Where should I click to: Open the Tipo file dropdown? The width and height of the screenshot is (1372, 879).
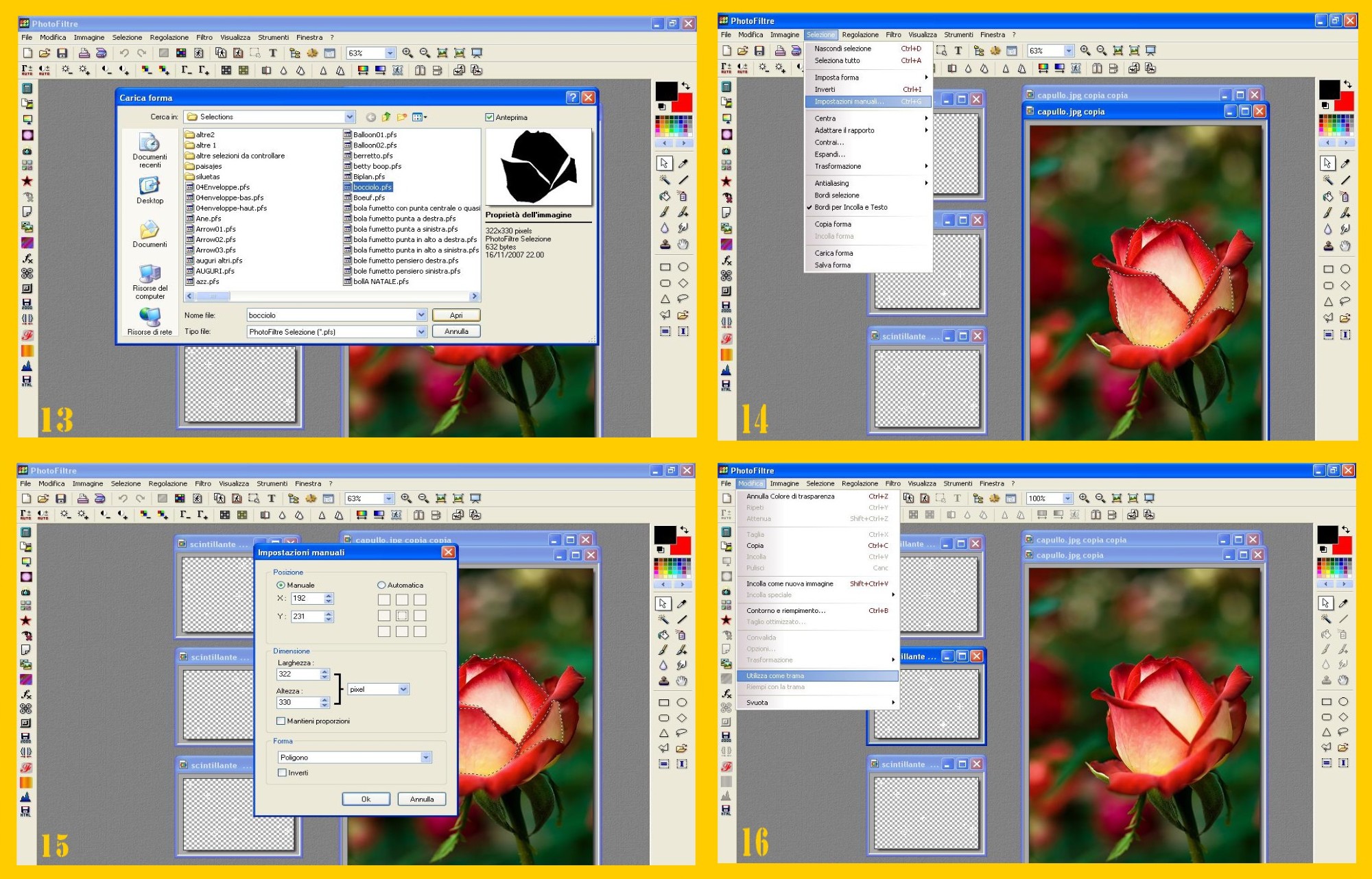(x=421, y=332)
